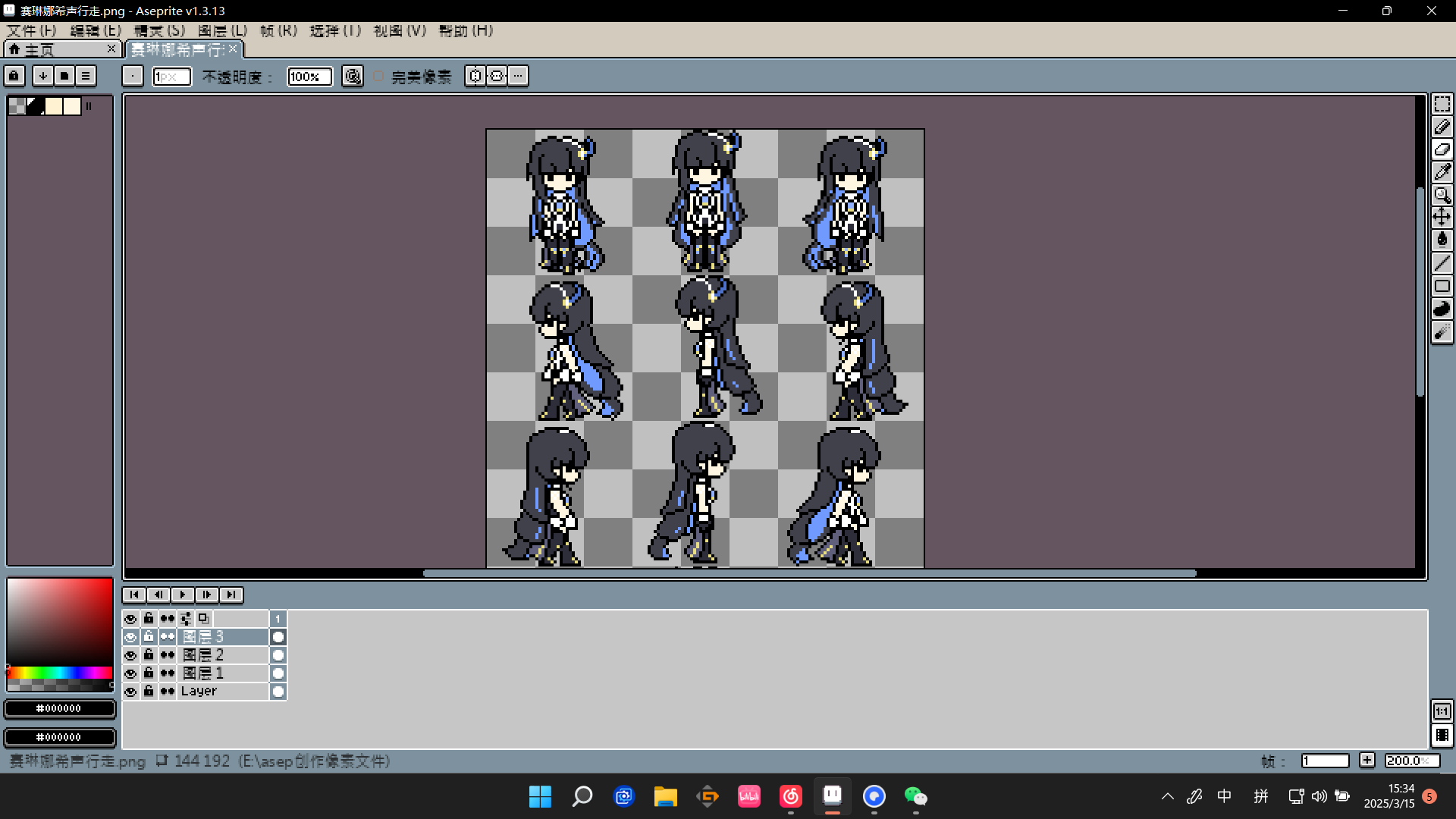
Task: Hide 图层 2 with its eye icon
Action: pyautogui.click(x=130, y=655)
